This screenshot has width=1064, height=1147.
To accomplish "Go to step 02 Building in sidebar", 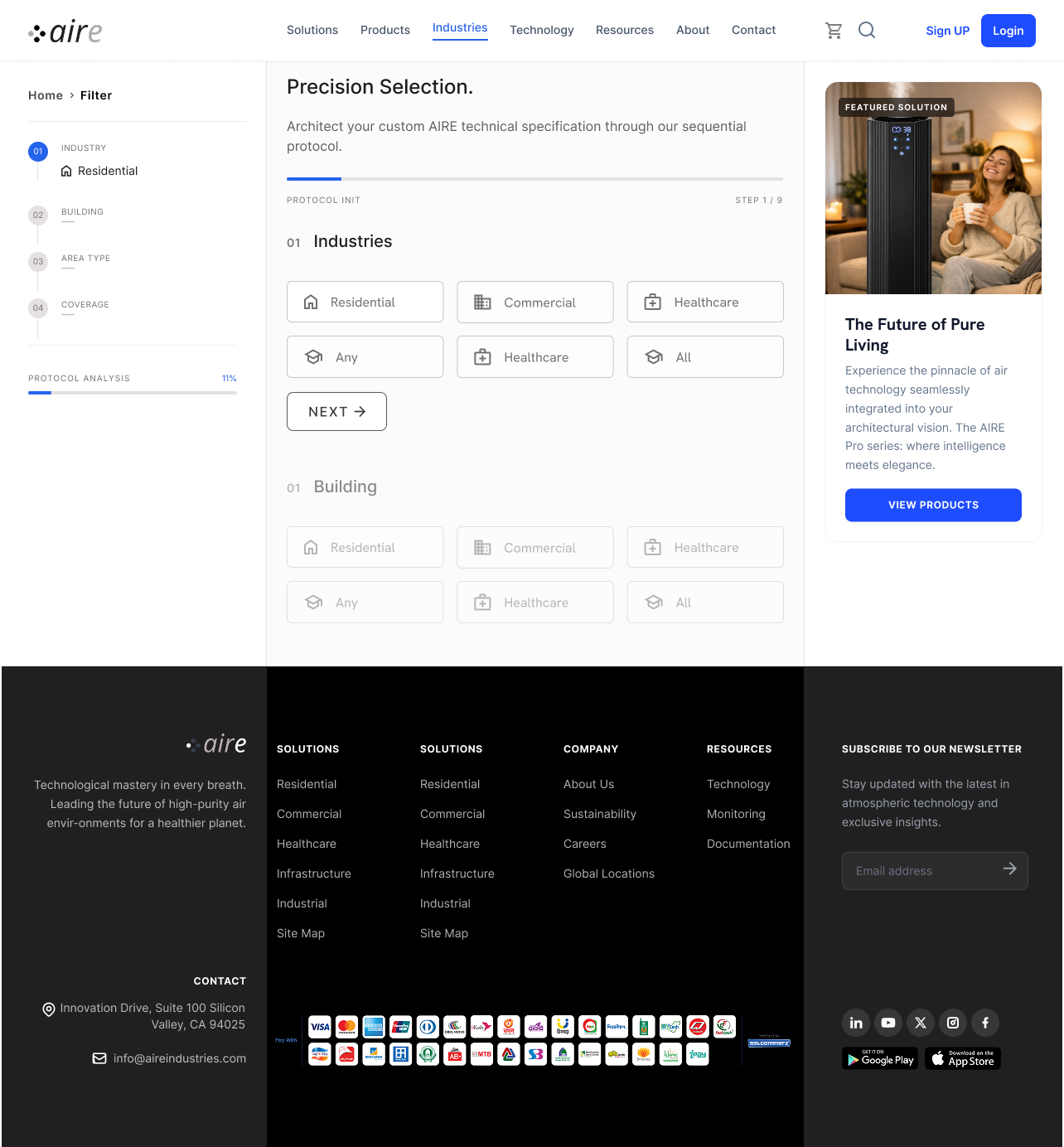I will coord(38,215).
